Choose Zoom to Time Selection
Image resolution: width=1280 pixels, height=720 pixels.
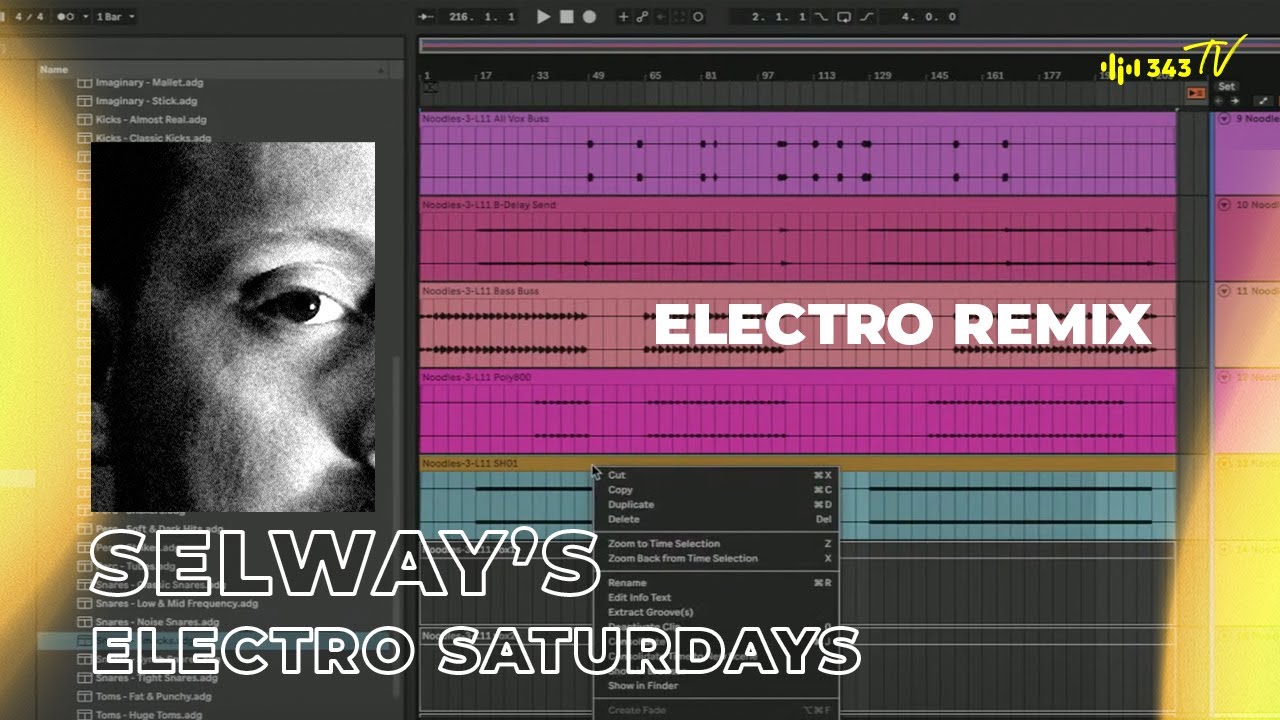(x=716, y=544)
